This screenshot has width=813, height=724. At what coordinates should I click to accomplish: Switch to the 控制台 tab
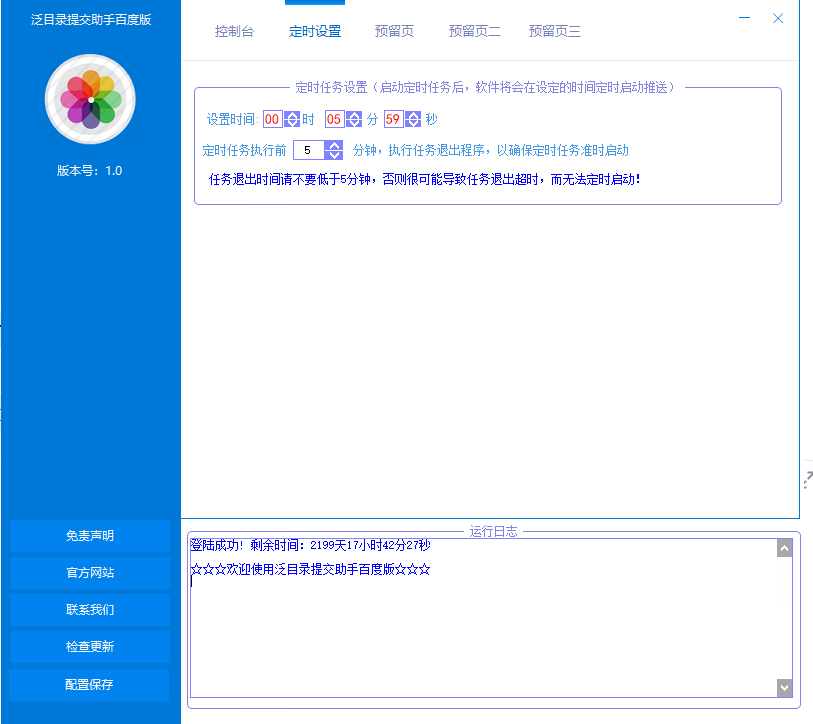coord(234,31)
